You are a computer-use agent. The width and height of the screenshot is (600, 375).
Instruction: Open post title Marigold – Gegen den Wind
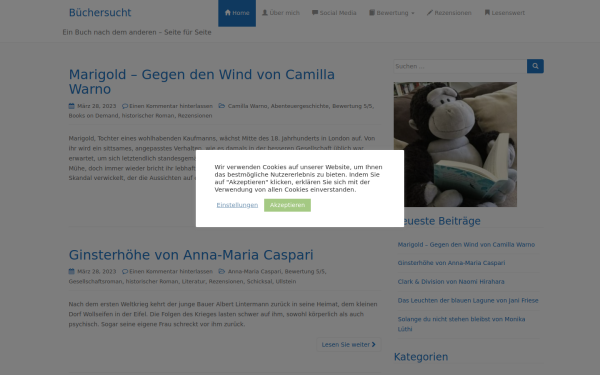[x=202, y=82]
